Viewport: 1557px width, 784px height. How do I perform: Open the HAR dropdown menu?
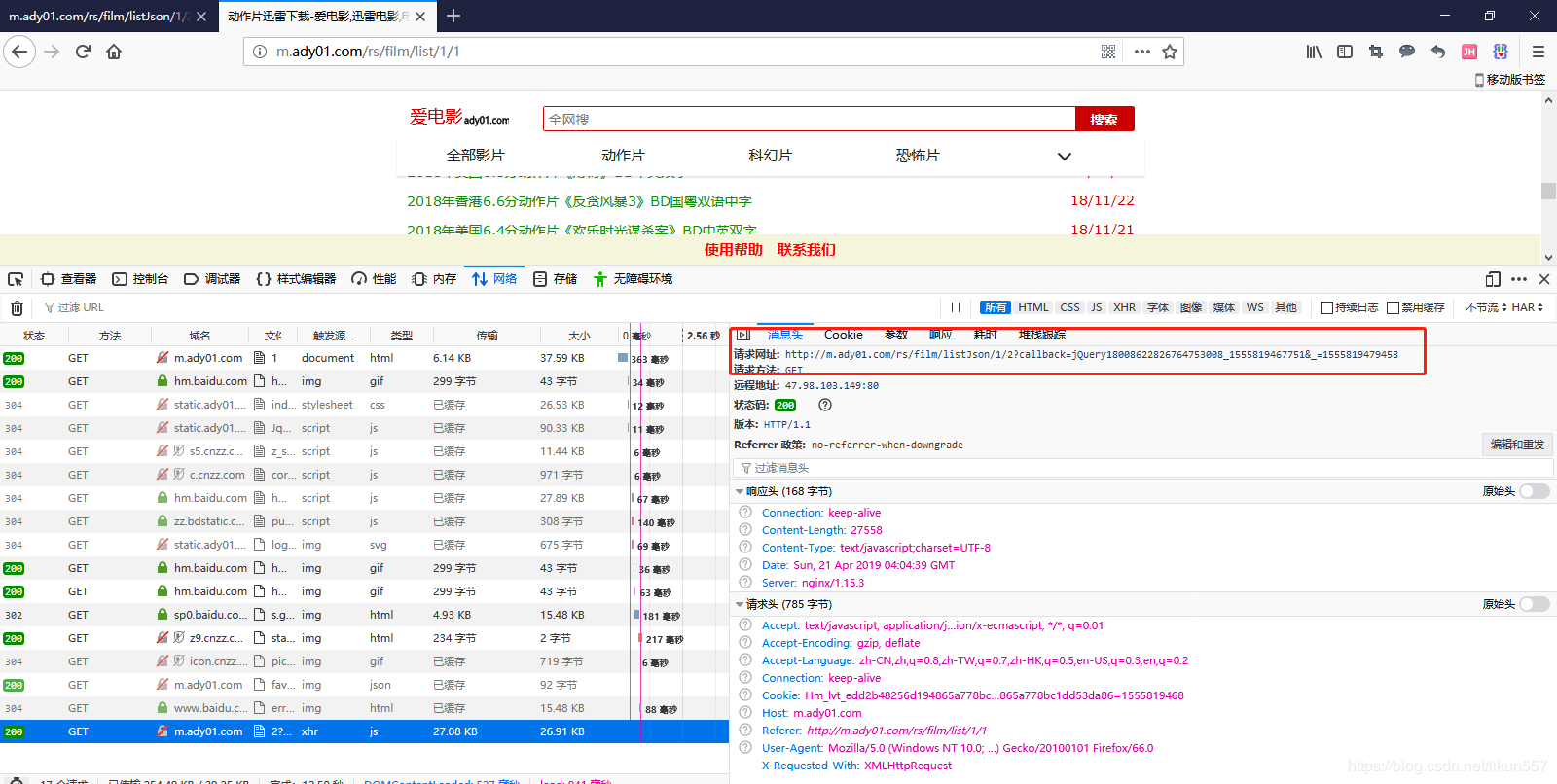1527,307
